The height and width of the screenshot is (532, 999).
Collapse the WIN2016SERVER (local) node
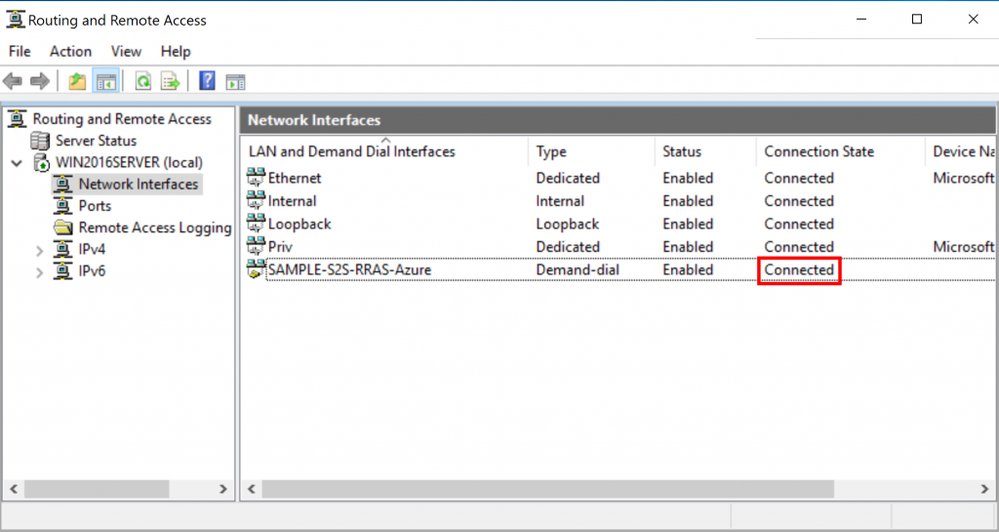point(17,163)
